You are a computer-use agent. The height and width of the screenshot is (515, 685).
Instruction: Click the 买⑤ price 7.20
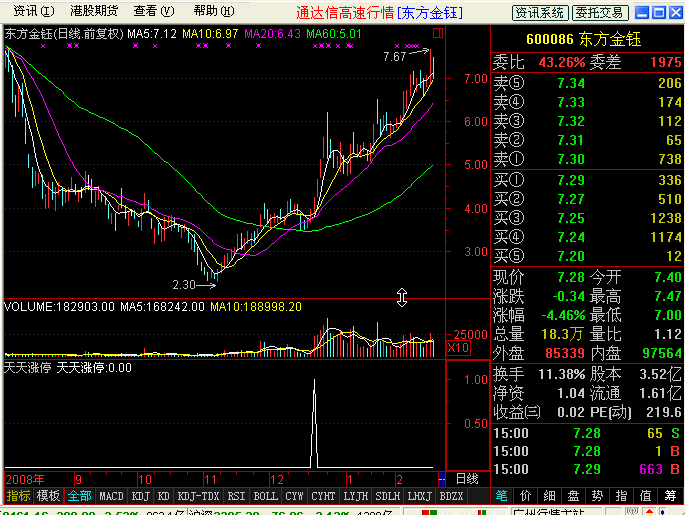(x=571, y=256)
